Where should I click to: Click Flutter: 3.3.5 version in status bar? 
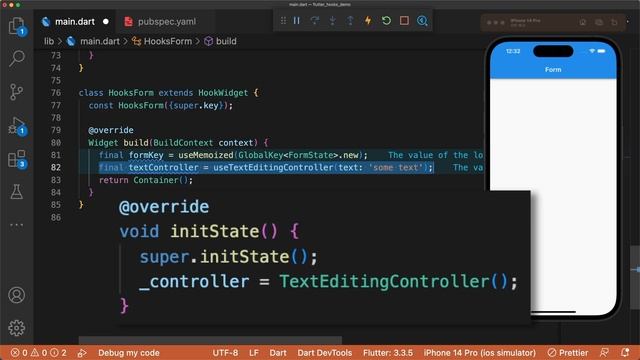click(388, 353)
